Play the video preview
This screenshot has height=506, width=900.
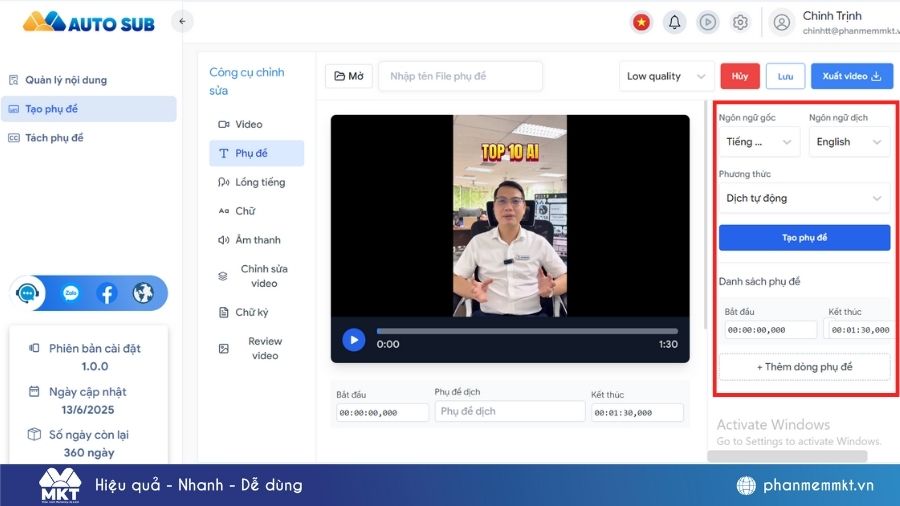click(354, 340)
